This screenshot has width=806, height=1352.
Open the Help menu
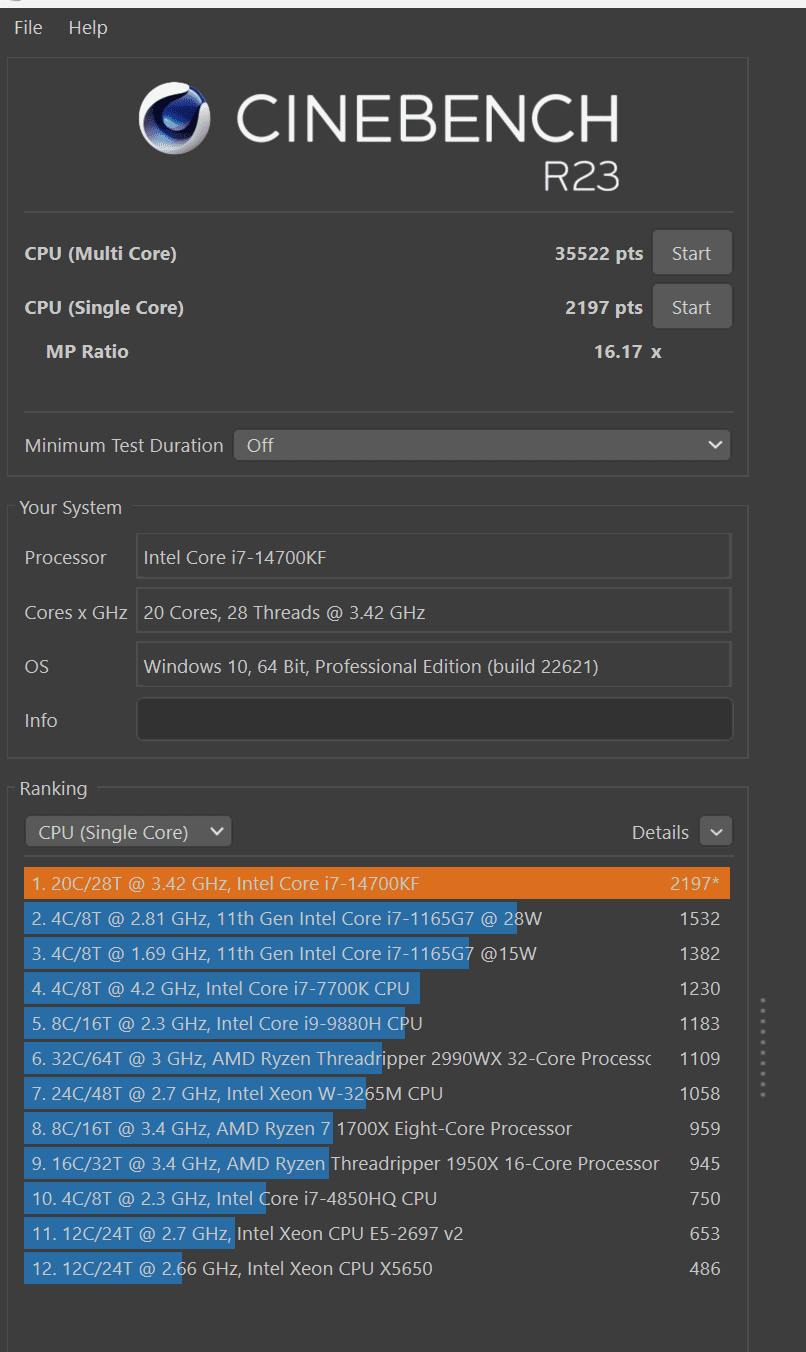coord(88,28)
